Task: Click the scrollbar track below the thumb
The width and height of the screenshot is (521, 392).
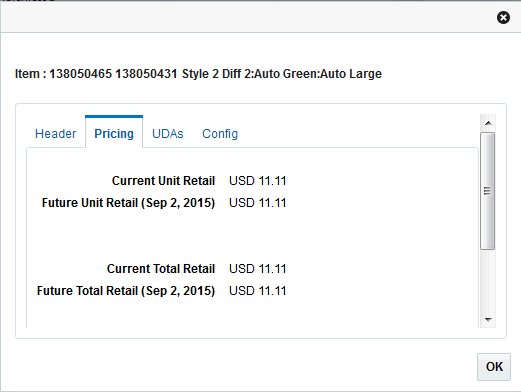Action: click(488, 280)
